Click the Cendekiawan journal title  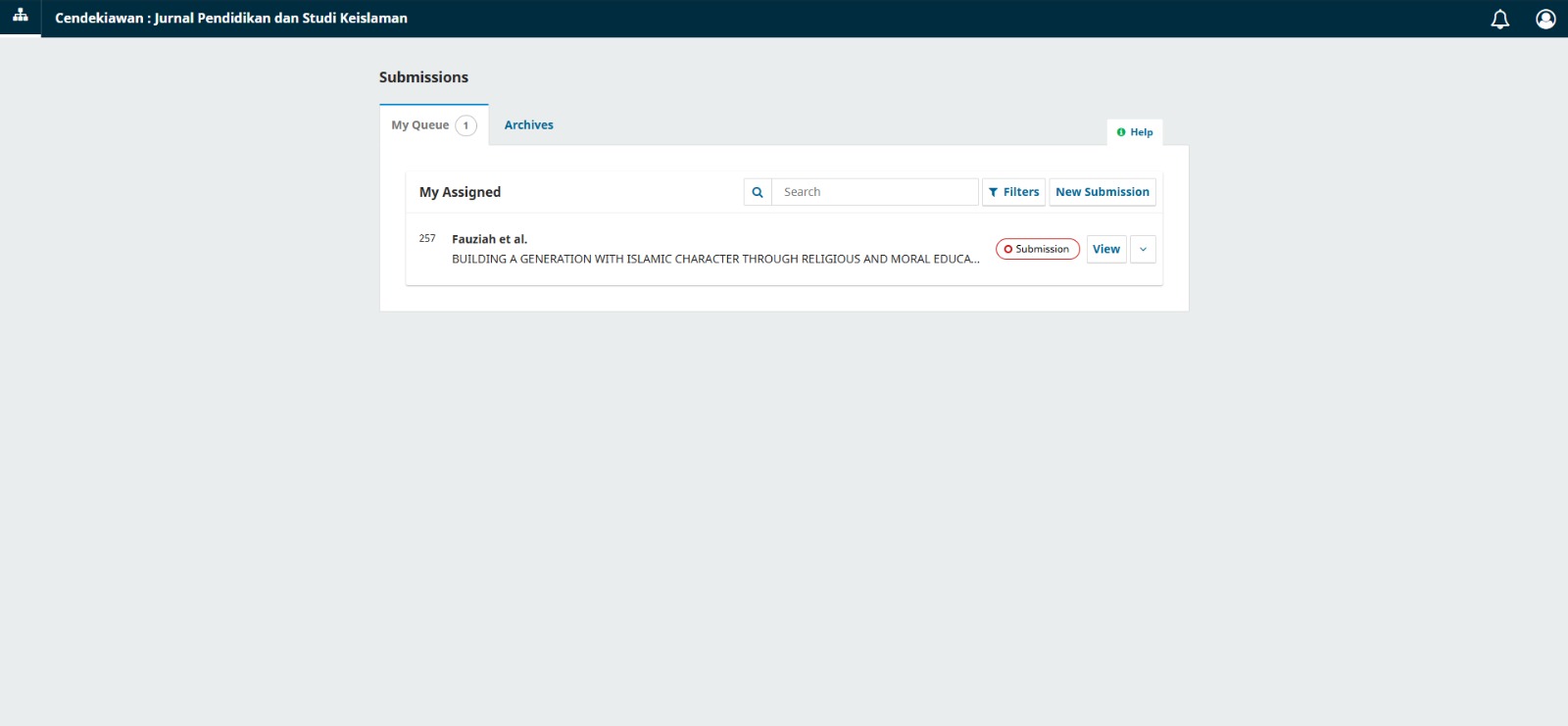pos(231,18)
